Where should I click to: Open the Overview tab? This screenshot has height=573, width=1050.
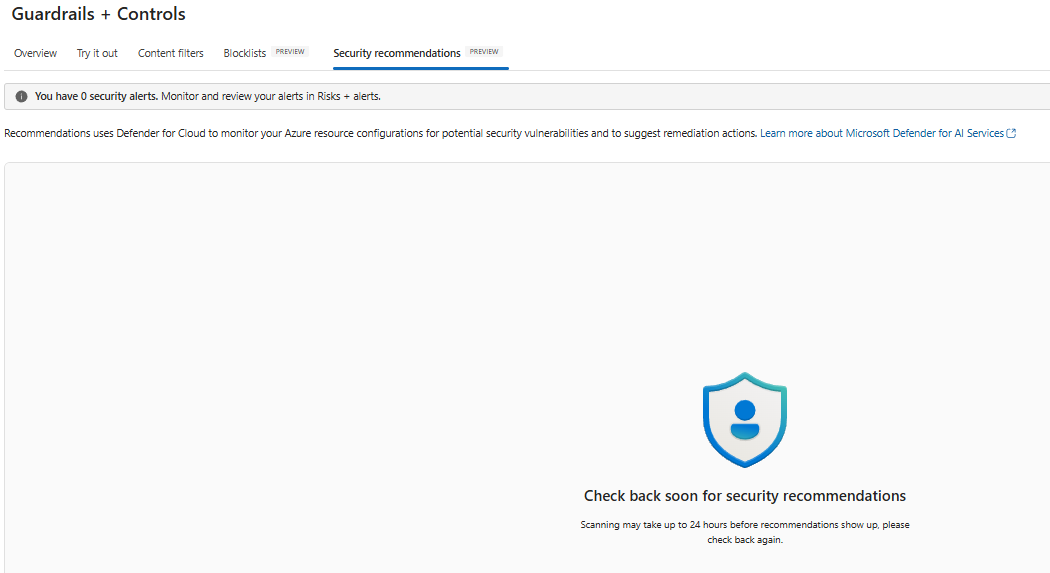coord(35,53)
